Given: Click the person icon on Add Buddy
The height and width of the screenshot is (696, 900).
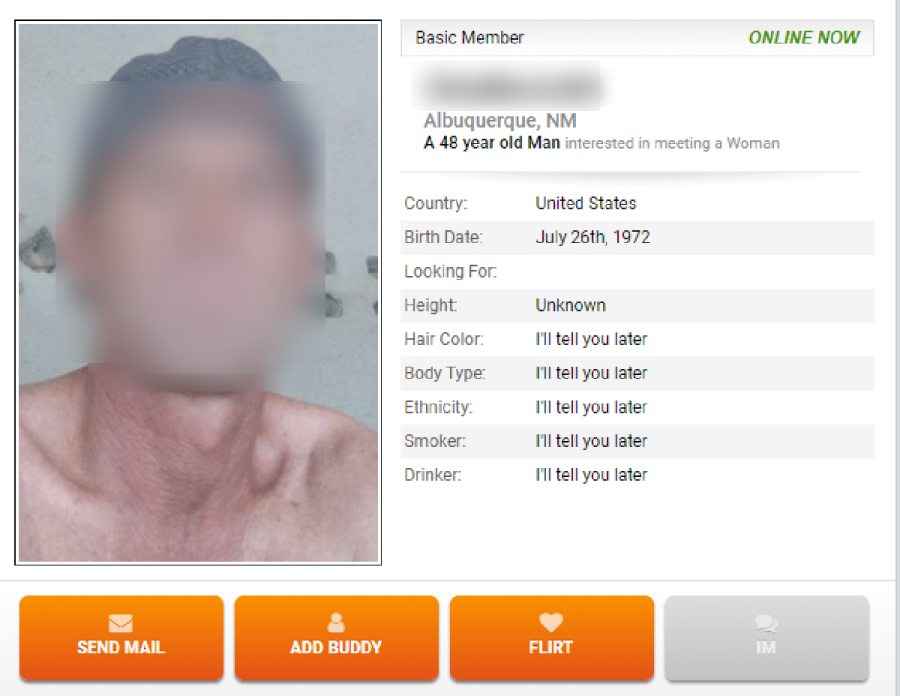Looking at the screenshot, I should click(336, 623).
